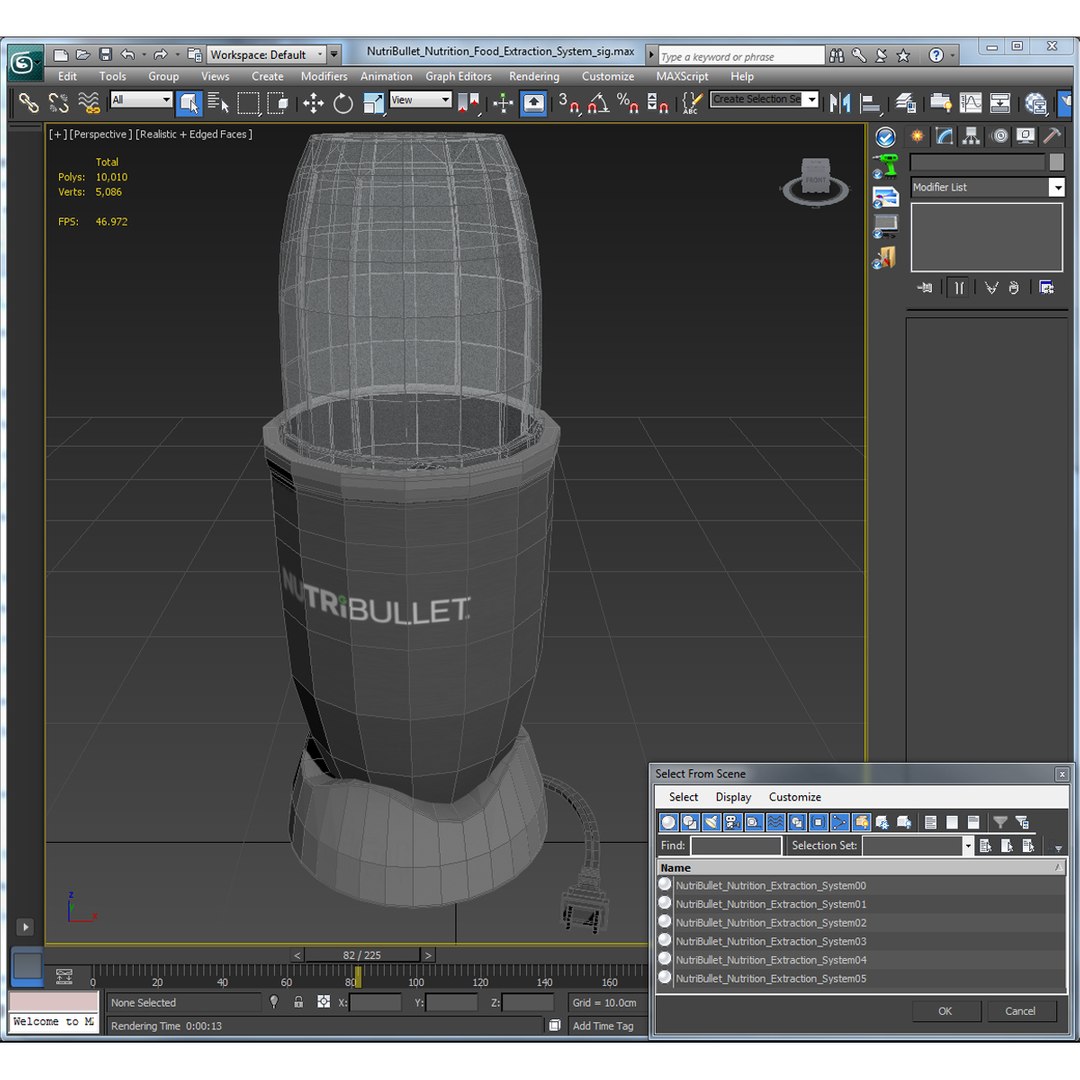Screen dimensions: 1080x1080
Task: Open the Modifier List dropdown
Action: 1056,187
